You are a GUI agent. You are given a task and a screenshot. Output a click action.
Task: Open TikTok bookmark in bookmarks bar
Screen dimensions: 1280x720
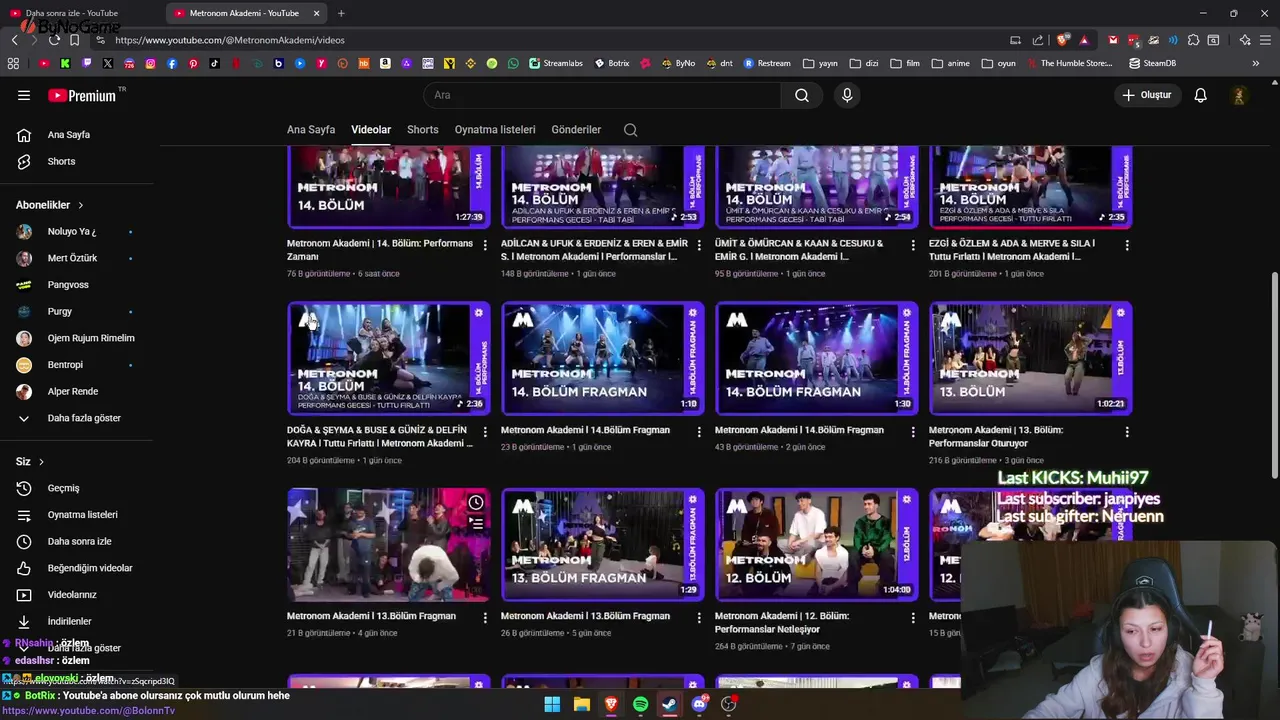tap(214, 63)
